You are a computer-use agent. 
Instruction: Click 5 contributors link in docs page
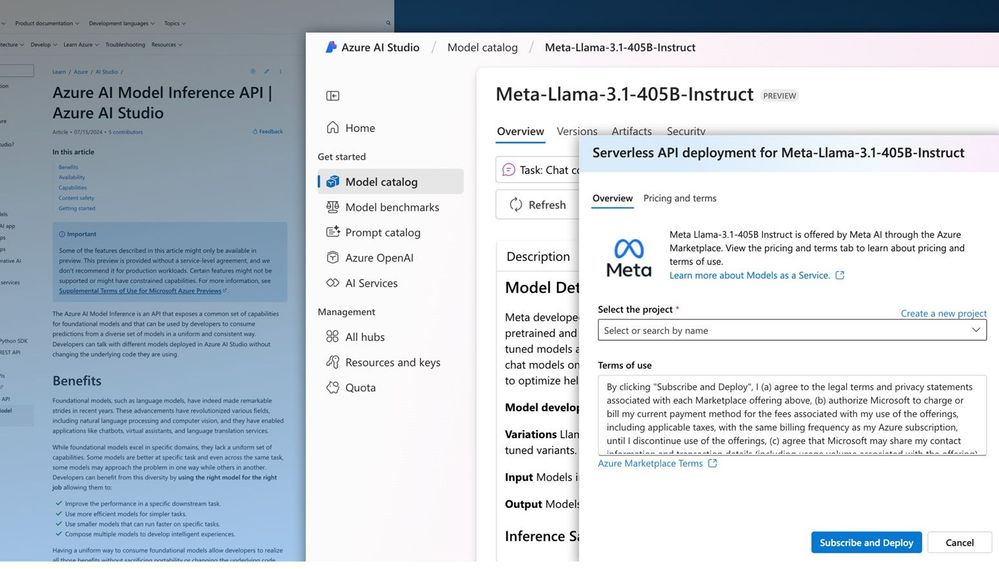[126, 132]
